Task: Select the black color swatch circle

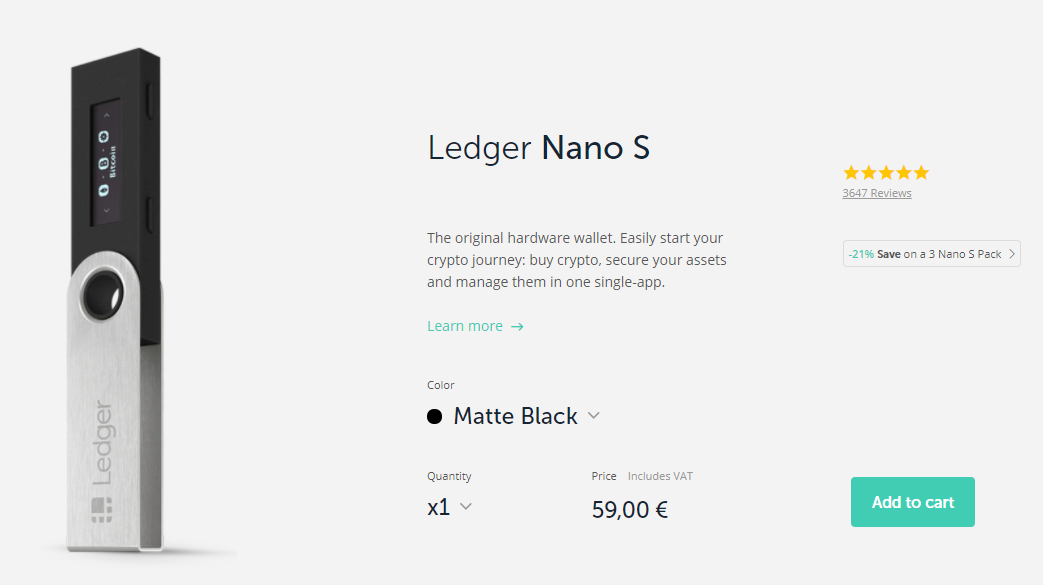Action: click(435, 416)
